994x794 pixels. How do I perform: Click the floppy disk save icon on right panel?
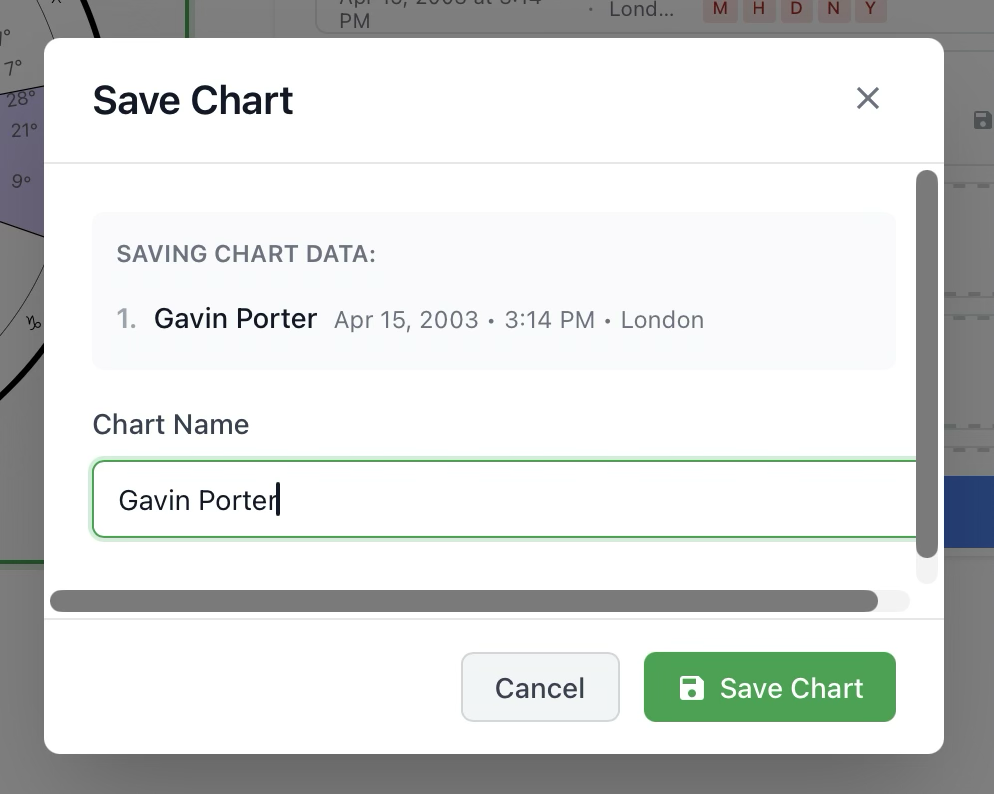[982, 119]
